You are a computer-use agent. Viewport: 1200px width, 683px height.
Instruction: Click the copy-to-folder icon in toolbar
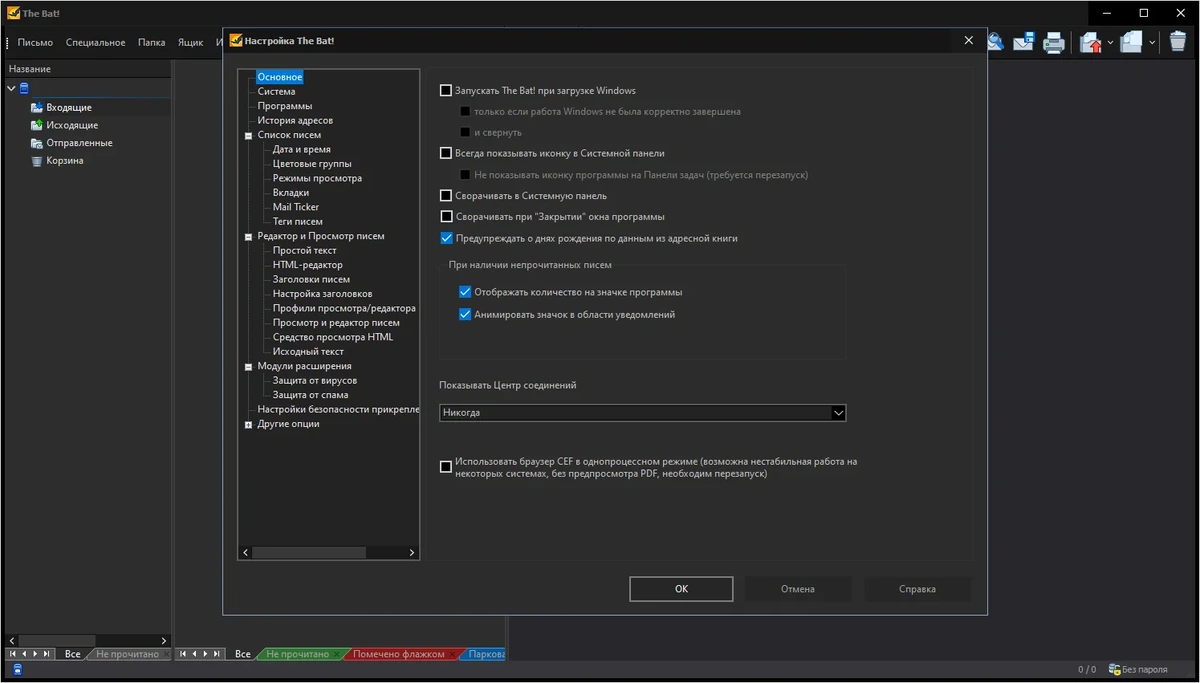(1131, 42)
